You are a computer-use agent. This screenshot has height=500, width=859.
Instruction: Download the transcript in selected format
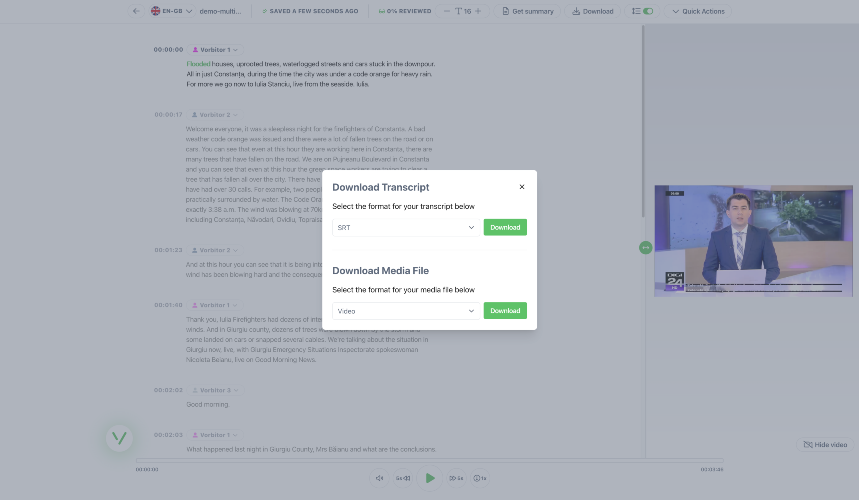[x=505, y=227]
